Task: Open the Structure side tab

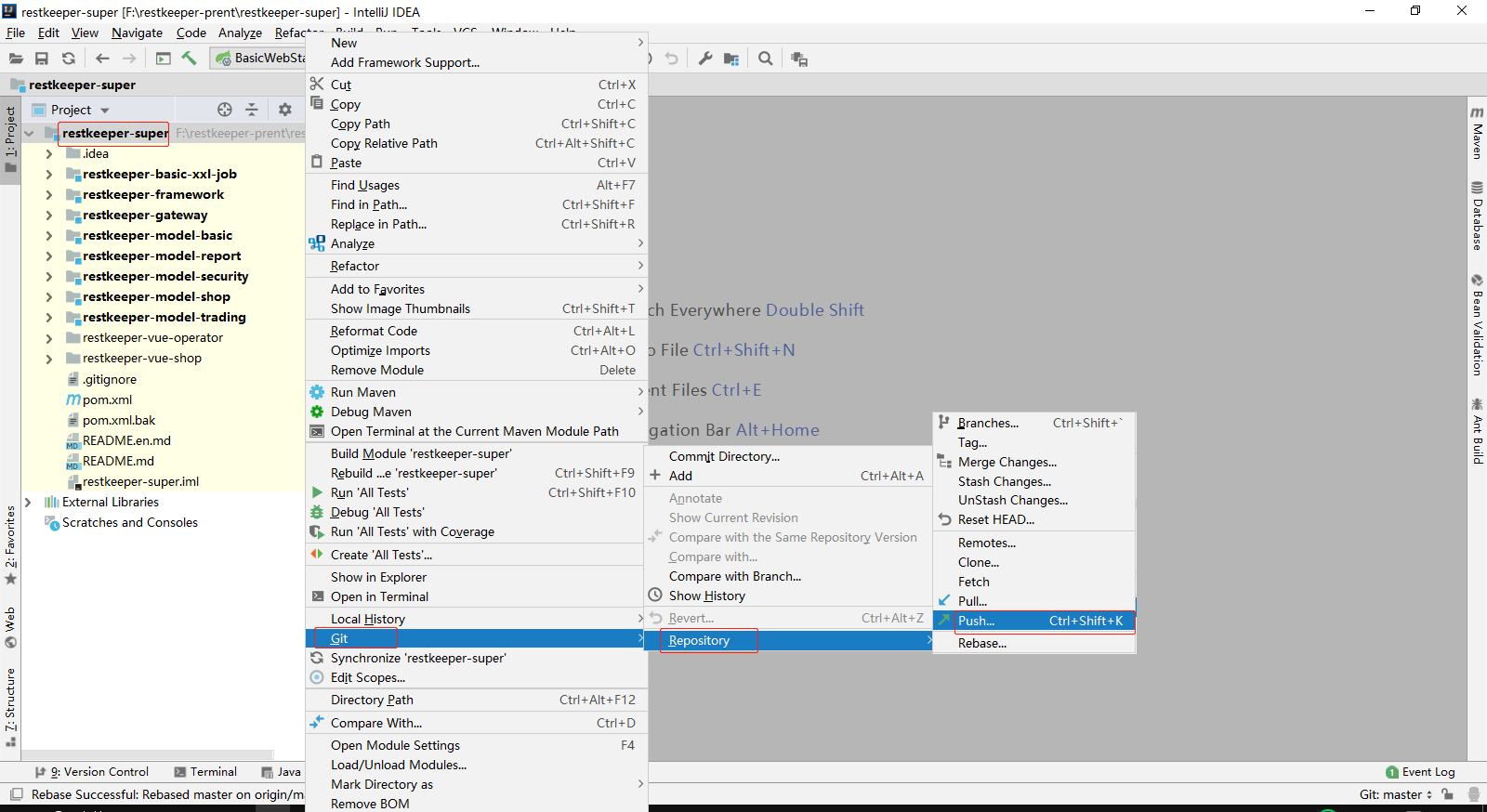Action: point(10,706)
